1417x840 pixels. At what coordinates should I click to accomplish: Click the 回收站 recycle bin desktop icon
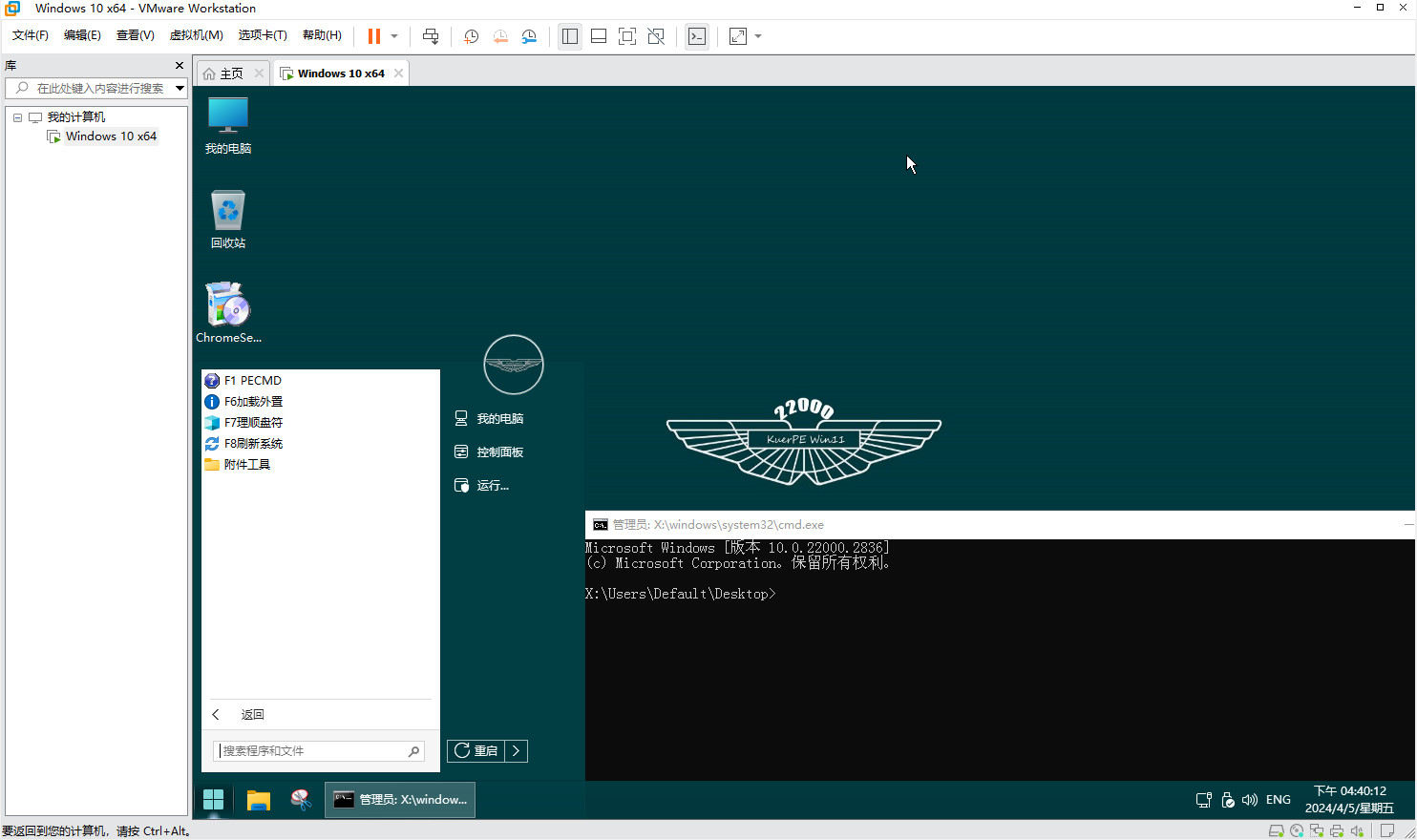(228, 220)
